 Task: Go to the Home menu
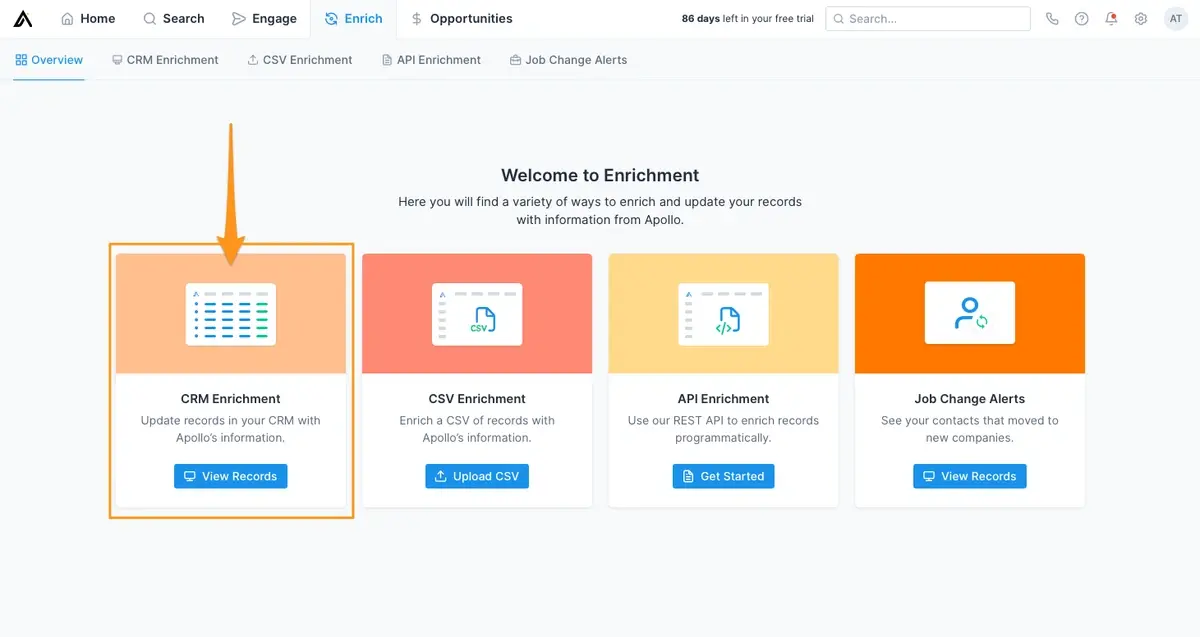point(88,19)
